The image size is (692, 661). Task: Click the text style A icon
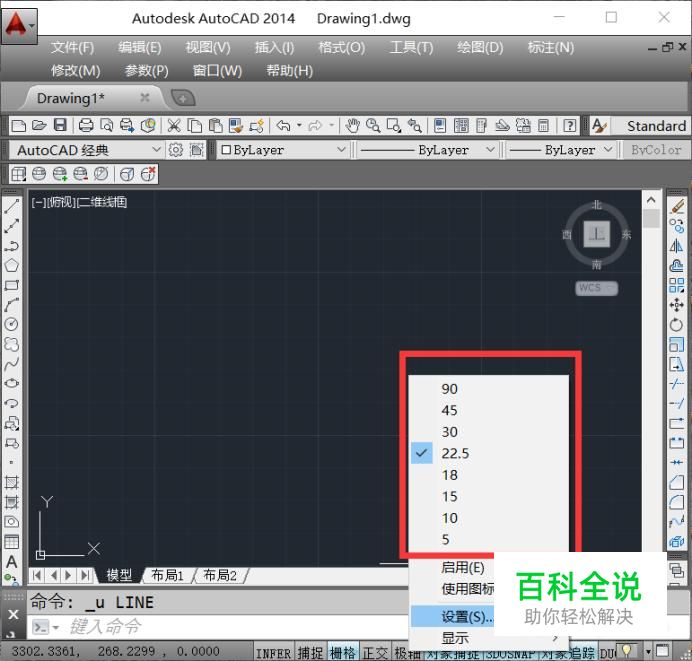[x=599, y=126]
